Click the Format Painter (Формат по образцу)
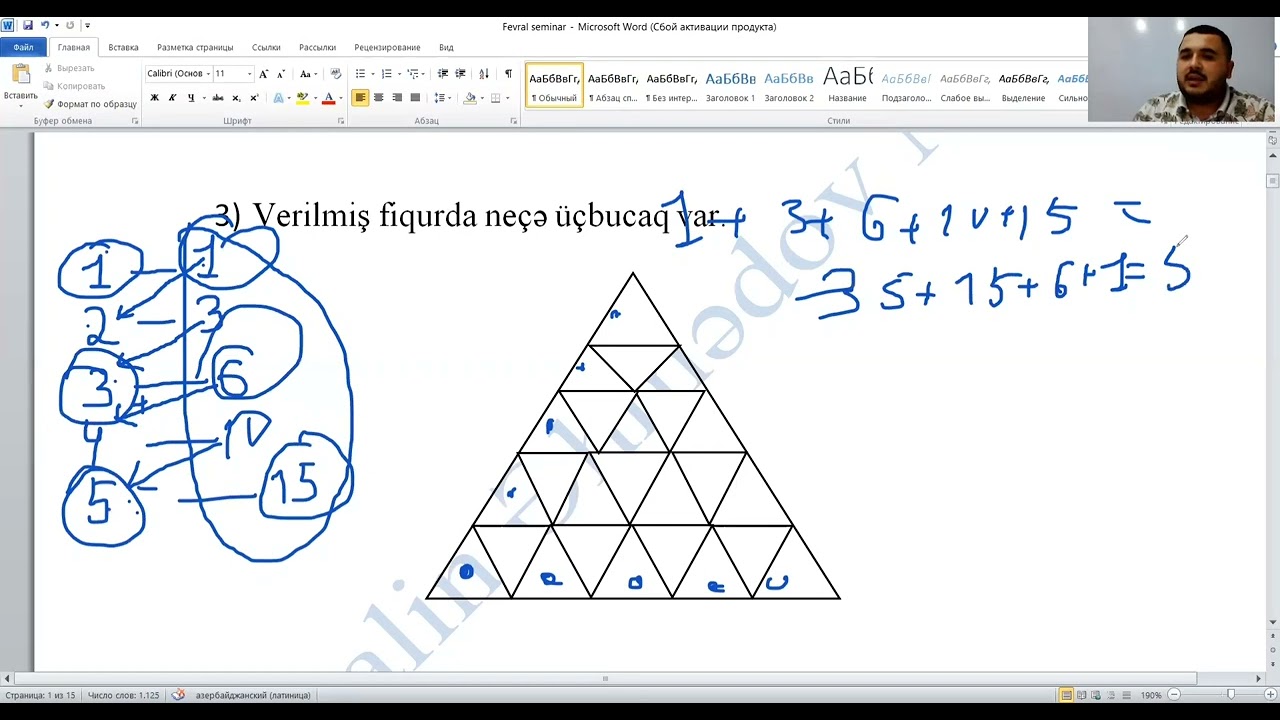The width and height of the screenshot is (1280, 720). (90, 104)
